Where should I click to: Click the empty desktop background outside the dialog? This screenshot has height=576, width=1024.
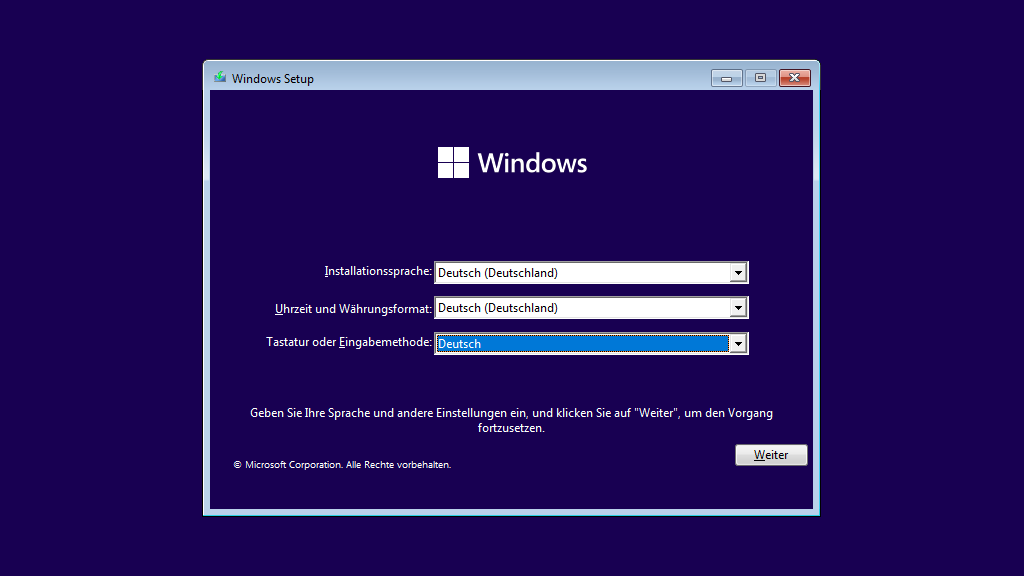(x=100, y=300)
